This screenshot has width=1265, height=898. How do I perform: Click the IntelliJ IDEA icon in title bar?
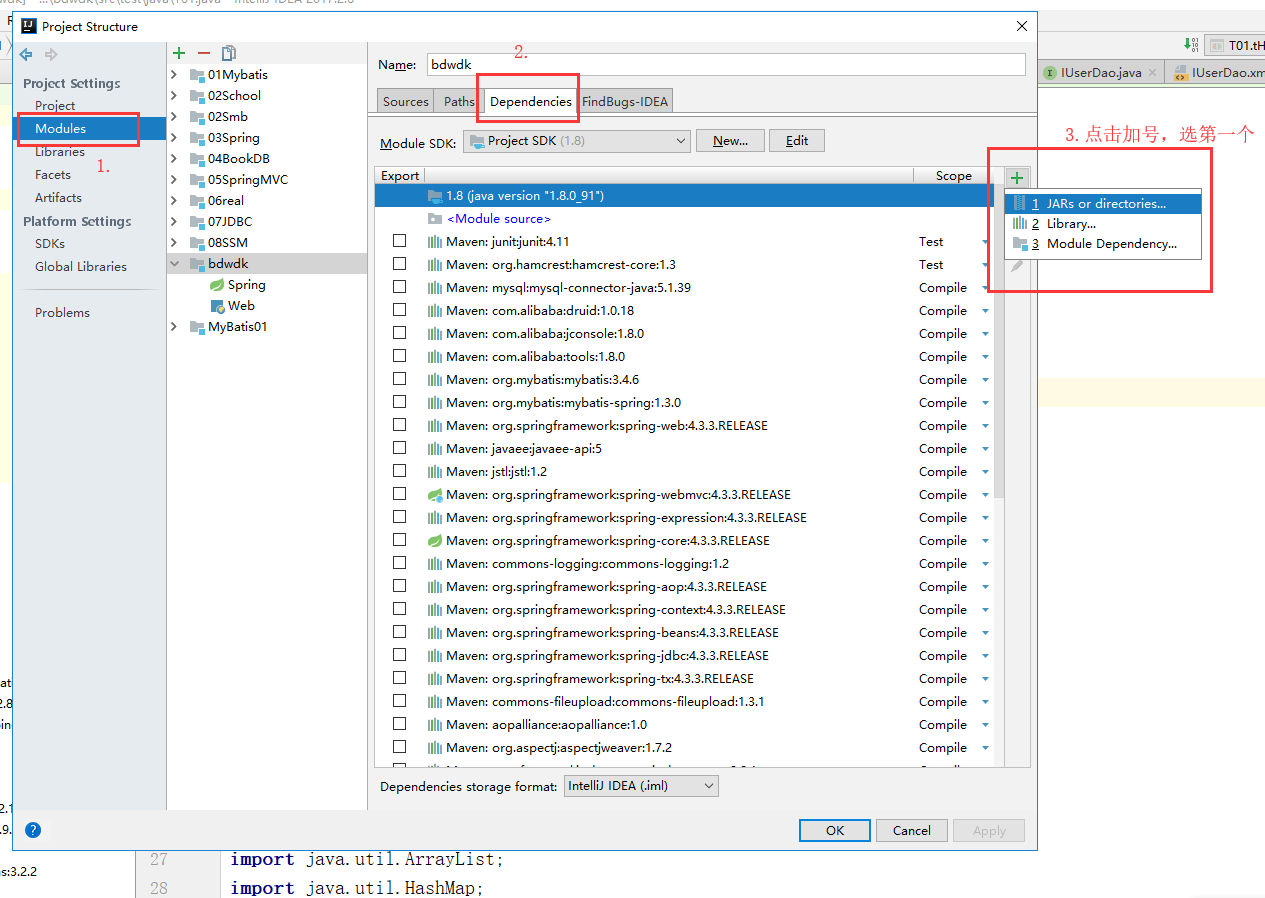pyautogui.click(x=29, y=26)
